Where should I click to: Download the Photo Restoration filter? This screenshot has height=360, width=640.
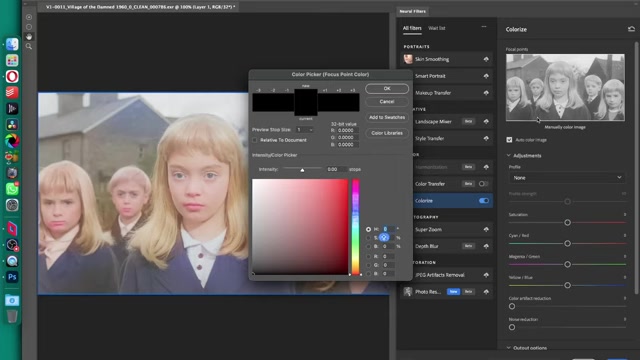coord(486,292)
